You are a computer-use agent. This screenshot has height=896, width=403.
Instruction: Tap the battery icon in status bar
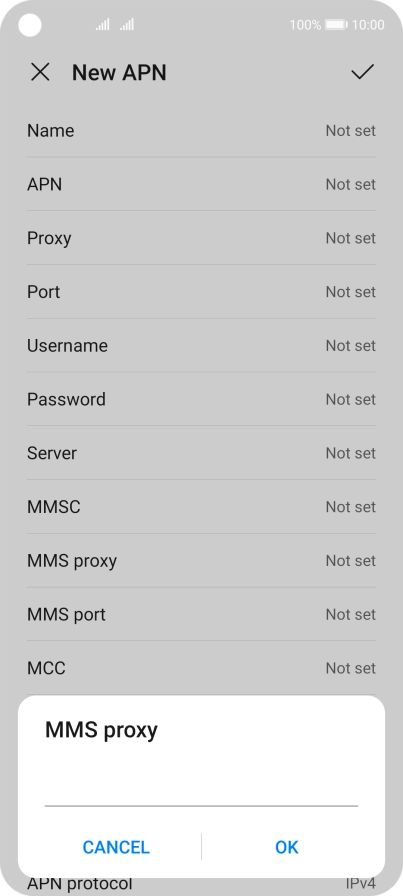pos(336,25)
